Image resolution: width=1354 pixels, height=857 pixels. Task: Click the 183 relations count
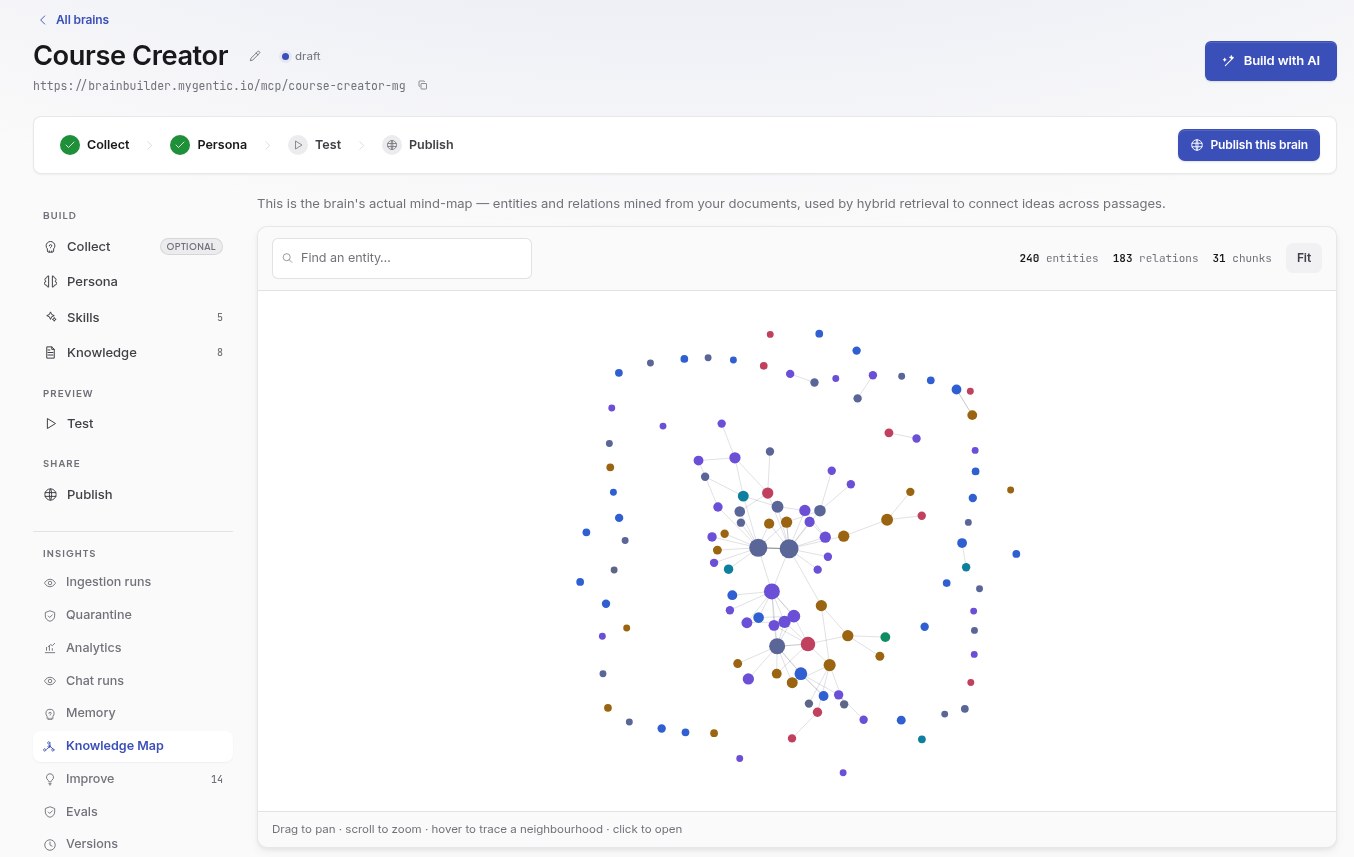1155,258
